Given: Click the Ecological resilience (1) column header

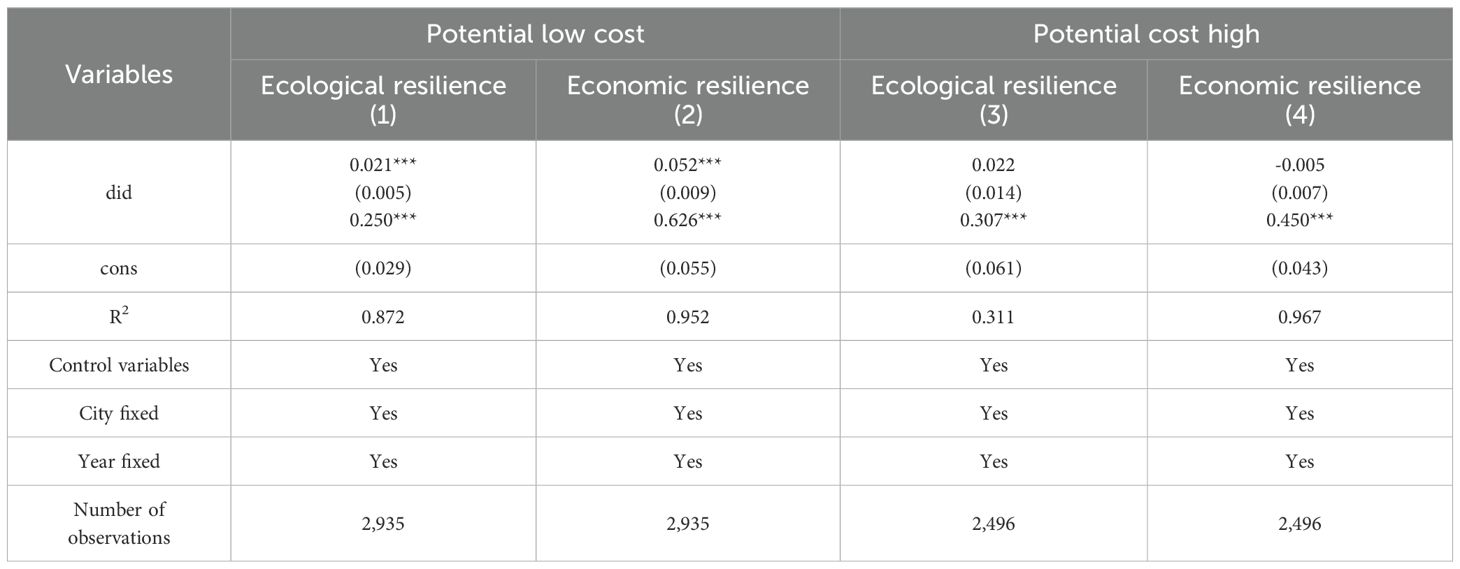Looking at the screenshot, I should tap(383, 99).
